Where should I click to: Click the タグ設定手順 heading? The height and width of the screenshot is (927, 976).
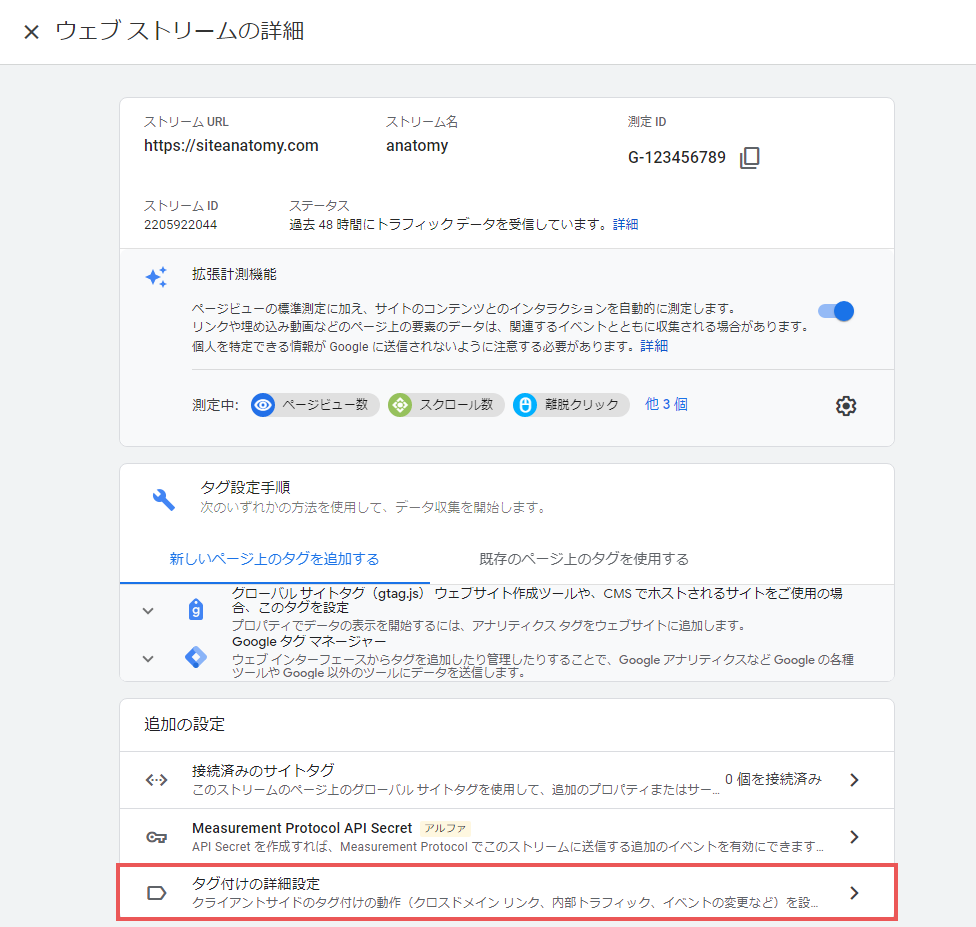coord(245,487)
